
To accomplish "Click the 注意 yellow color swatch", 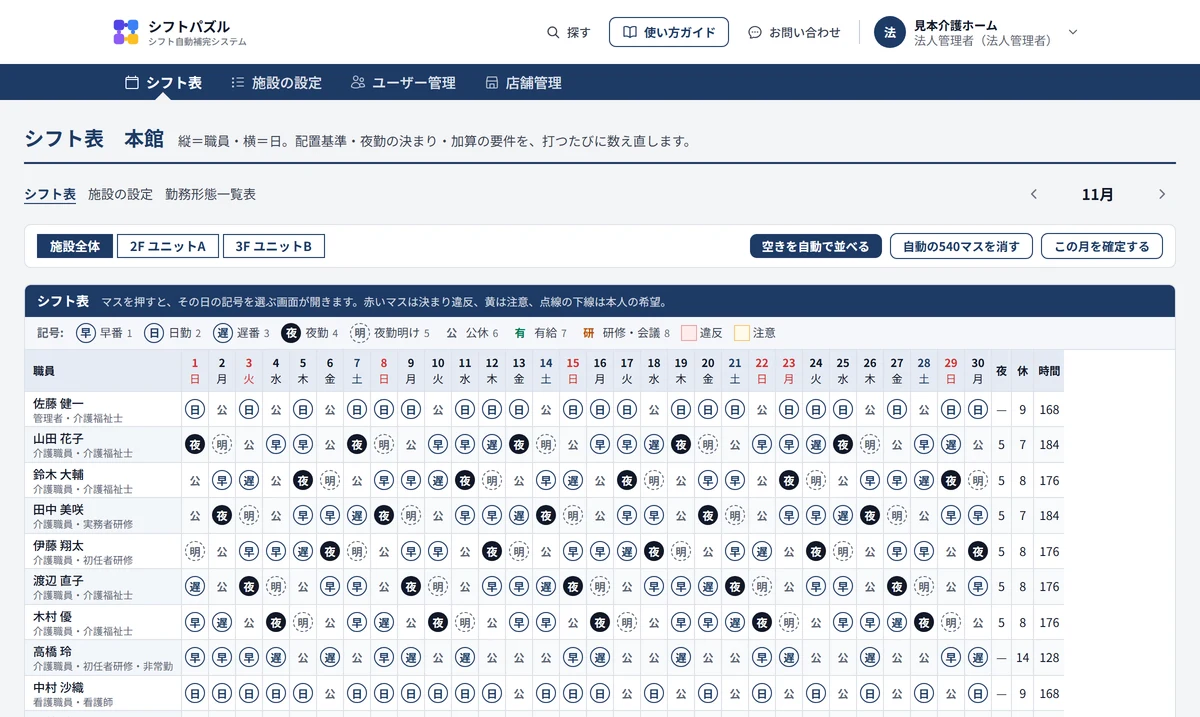I will (x=742, y=333).
